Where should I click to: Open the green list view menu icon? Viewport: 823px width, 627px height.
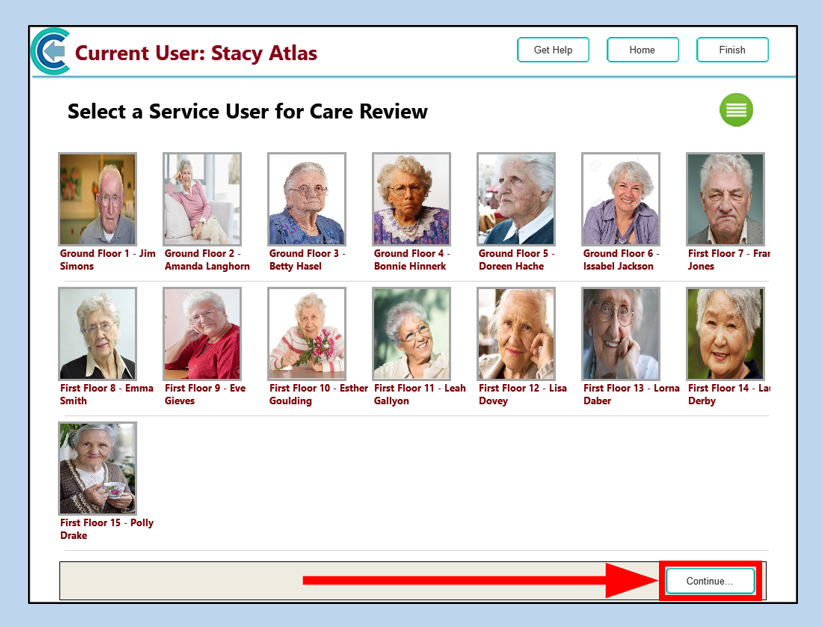(736, 110)
